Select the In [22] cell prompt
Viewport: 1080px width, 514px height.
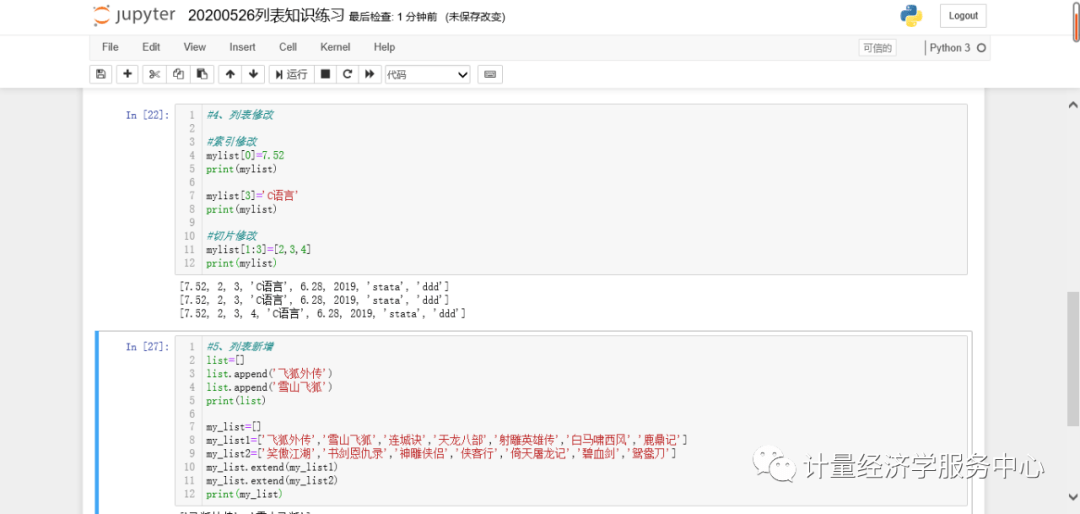tap(147, 115)
